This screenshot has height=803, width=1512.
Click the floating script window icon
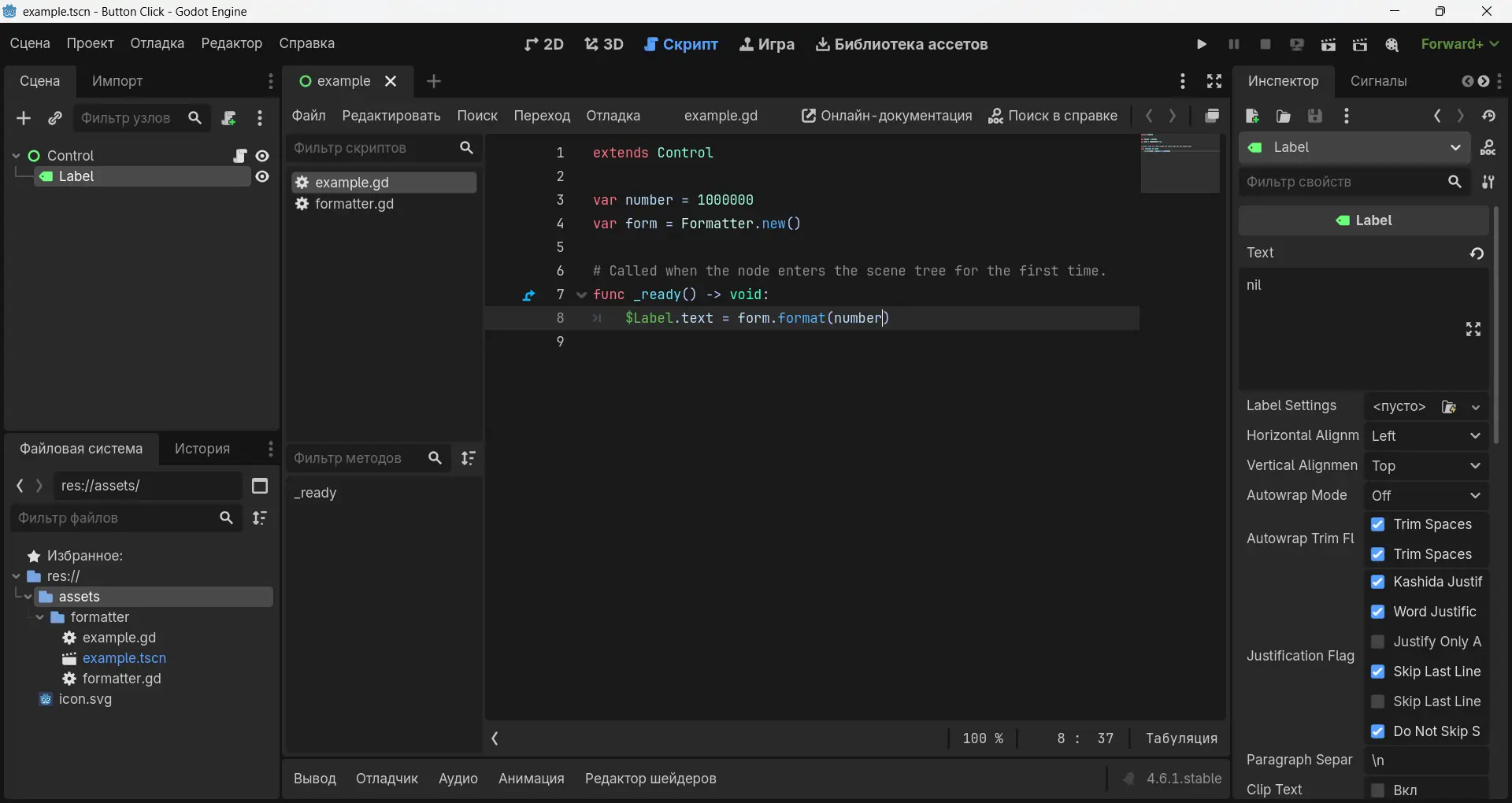click(x=1212, y=116)
